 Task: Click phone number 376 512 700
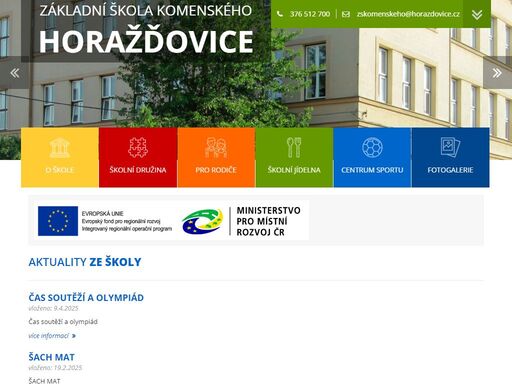pos(310,14)
